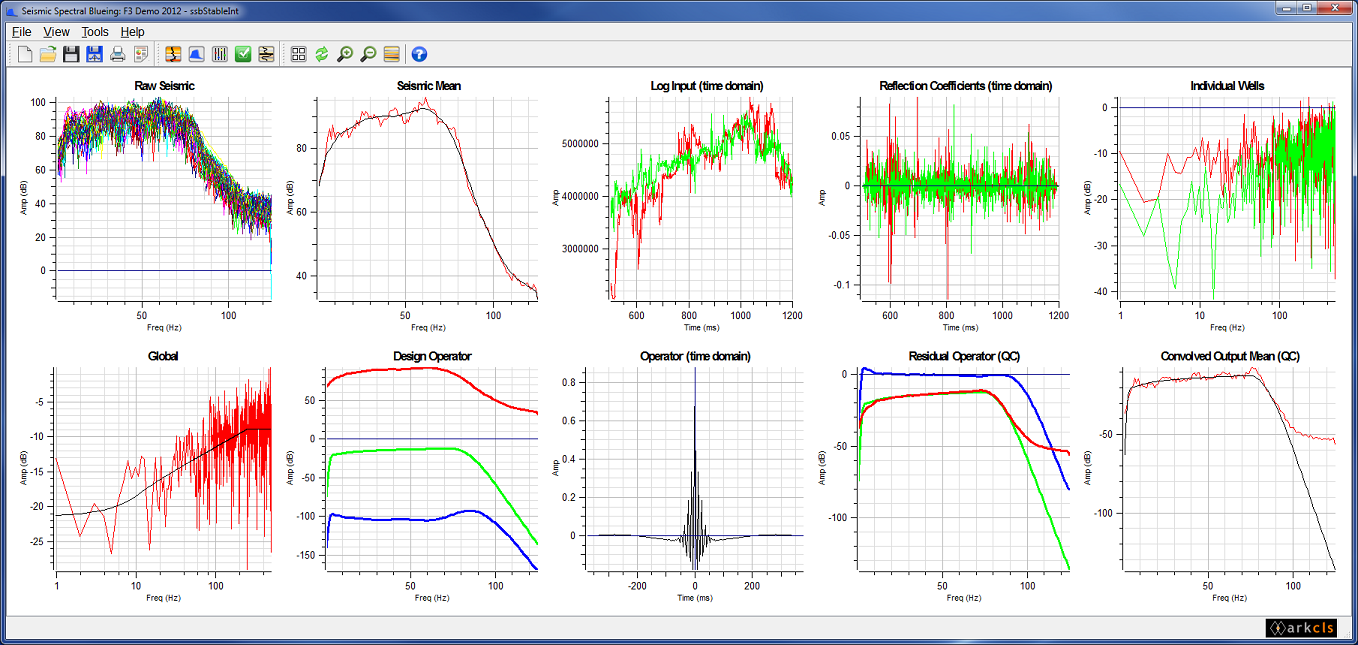Open the Tools menu
The image size is (1358, 645).
(x=95, y=32)
